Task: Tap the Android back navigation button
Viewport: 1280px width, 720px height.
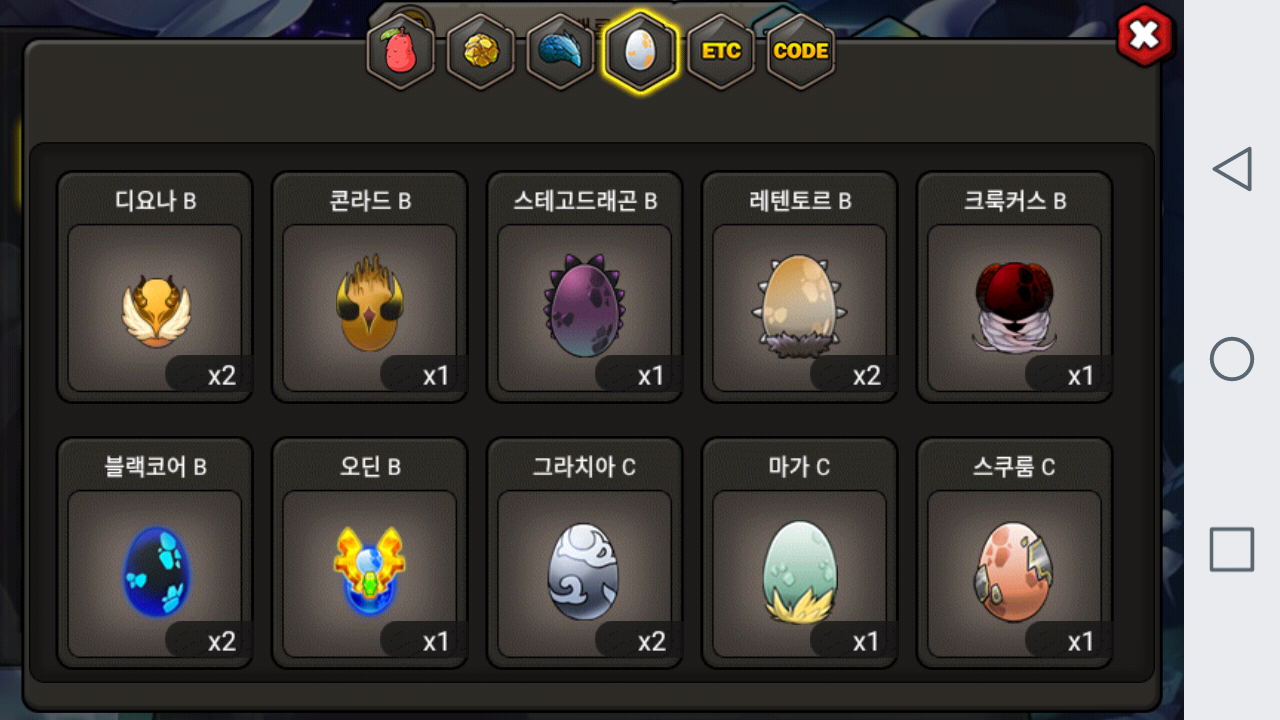Action: [1232, 169]
